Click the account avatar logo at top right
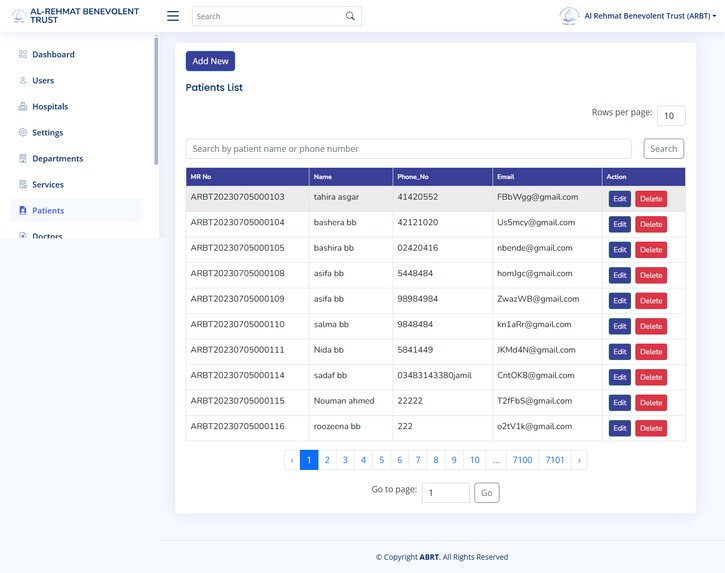Viewport: 725px width, 573px height. 569,16
